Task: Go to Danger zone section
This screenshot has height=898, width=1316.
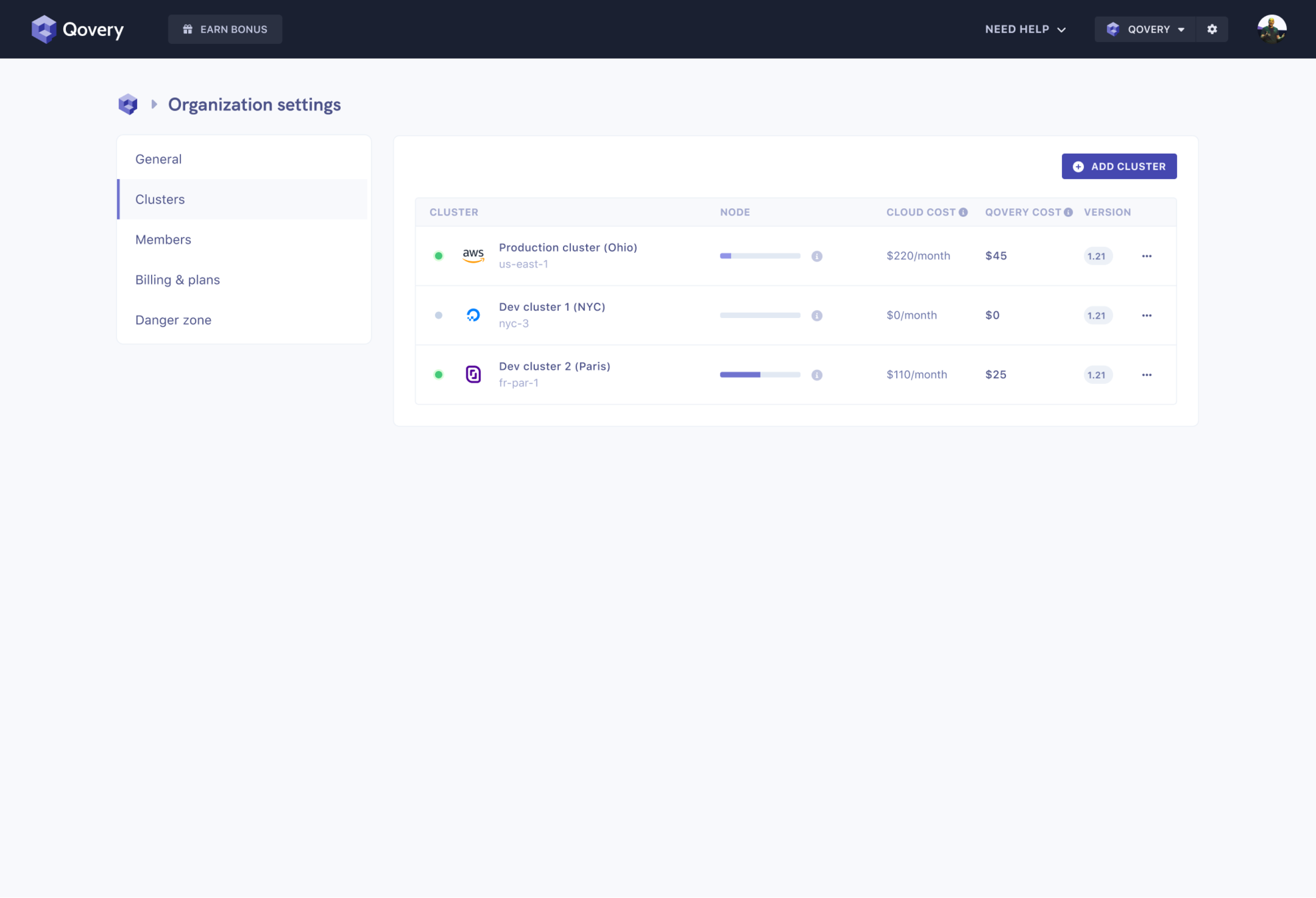Action: 173,320
